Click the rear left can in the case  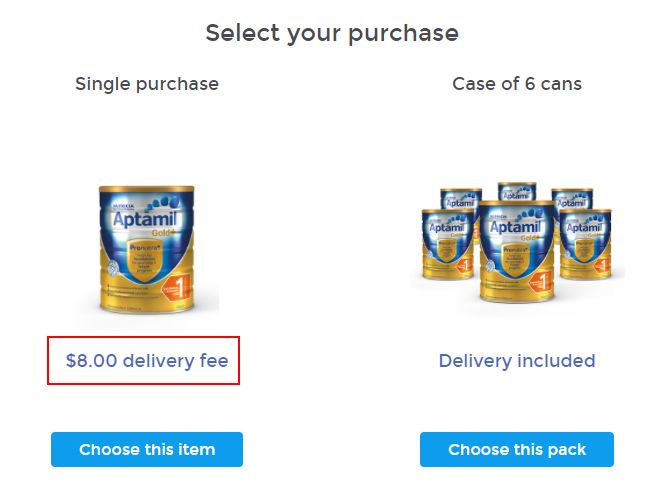pyautogui.click(x=461, y=198)
